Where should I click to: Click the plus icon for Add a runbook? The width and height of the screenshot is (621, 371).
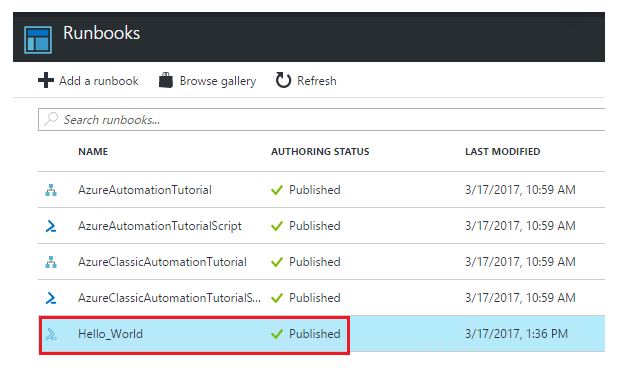pyautogui.click(x=46, y=80)
